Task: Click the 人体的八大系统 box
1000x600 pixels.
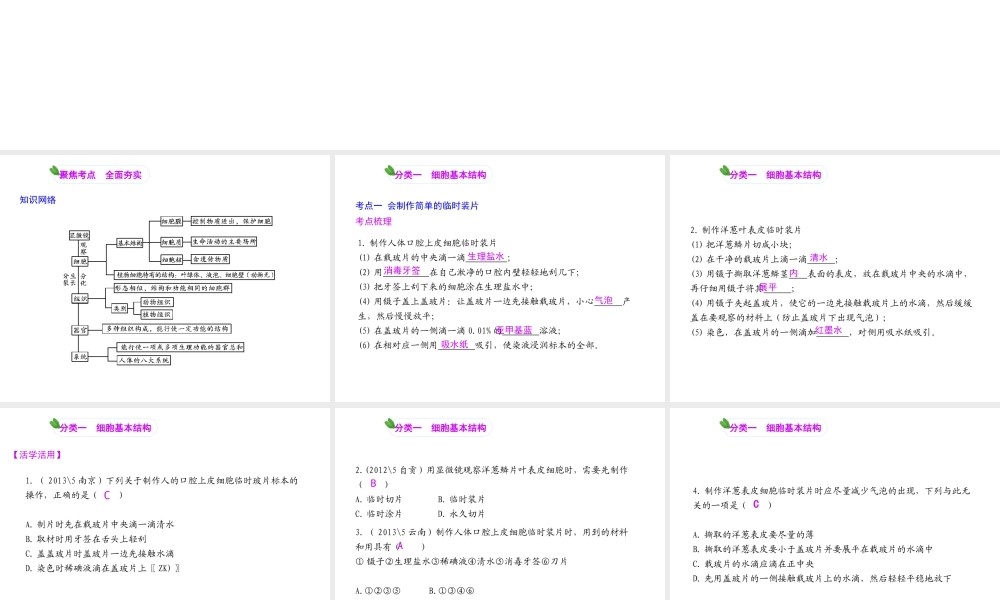Action: [143, 360]
